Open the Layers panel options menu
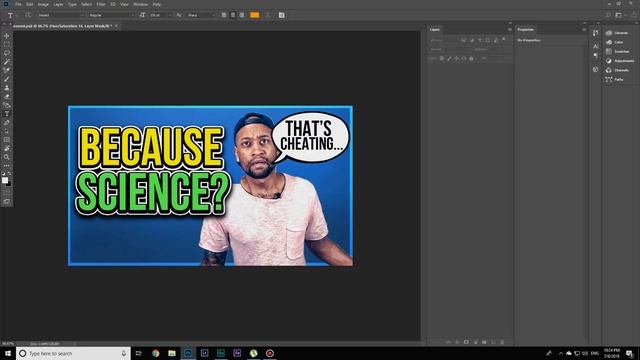Image resolution: width=640 pixels, height=360 pixels. pyautogui.click(x=509, y=29)
